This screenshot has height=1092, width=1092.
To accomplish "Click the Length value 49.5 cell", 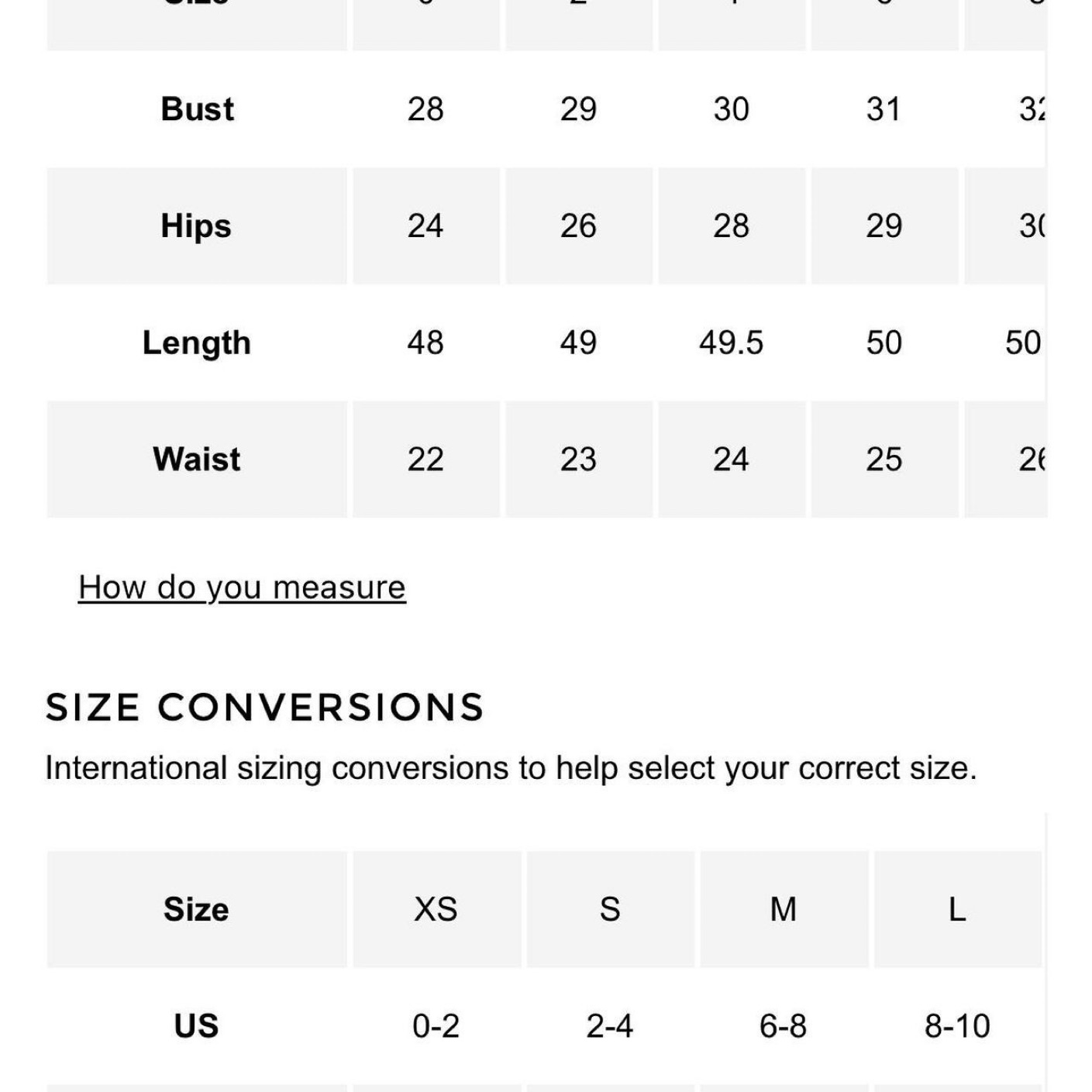I will (x=732, y=343).
